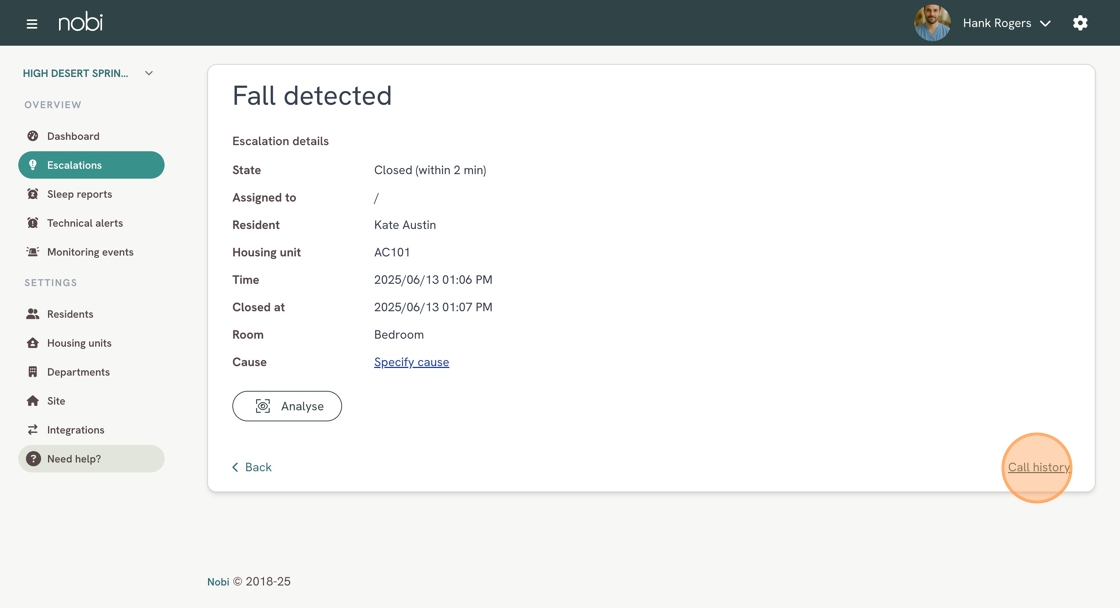Click the OVERVIEW section header

(53, 105)
